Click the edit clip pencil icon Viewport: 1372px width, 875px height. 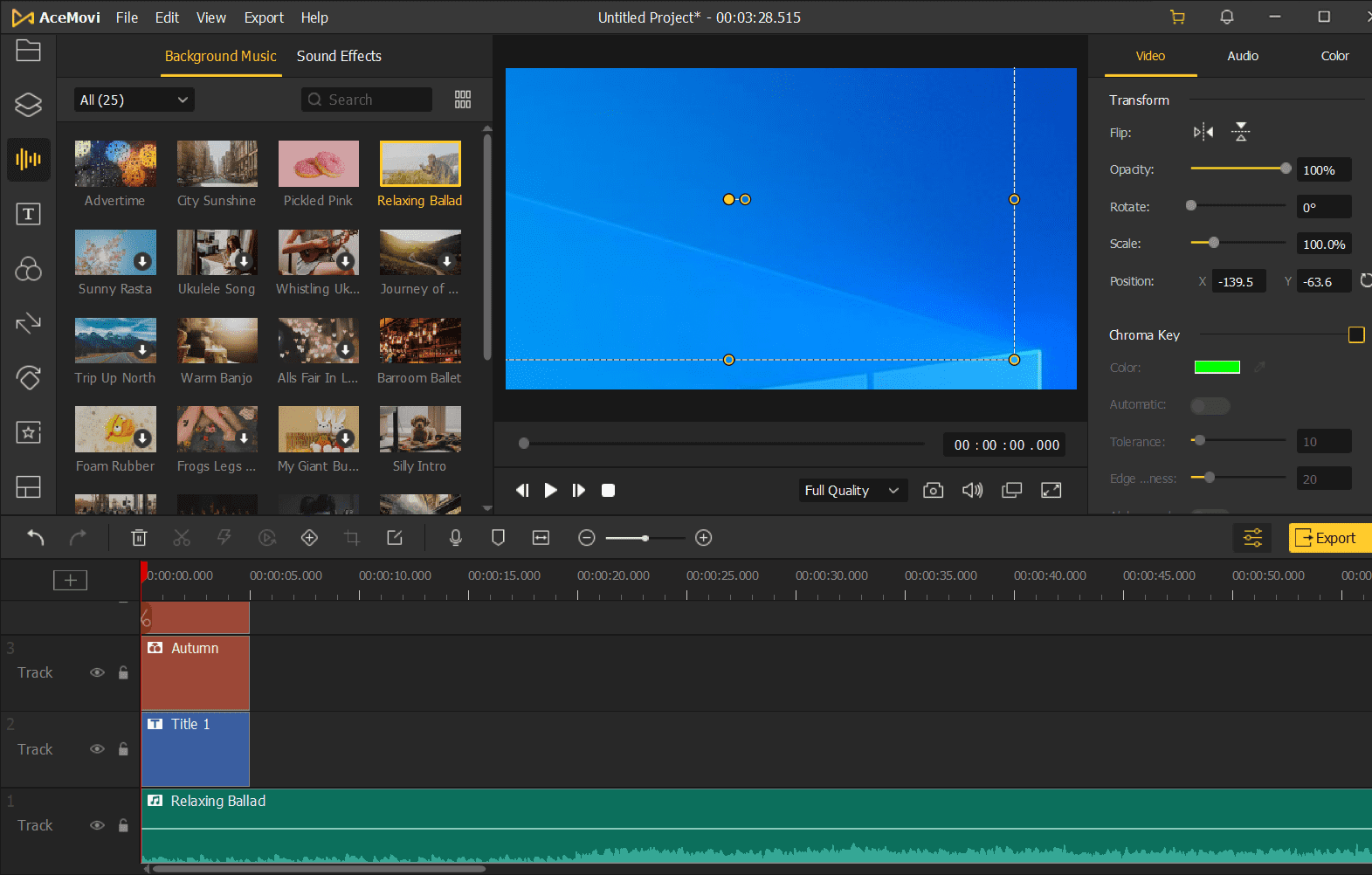[x=395, y=538]
